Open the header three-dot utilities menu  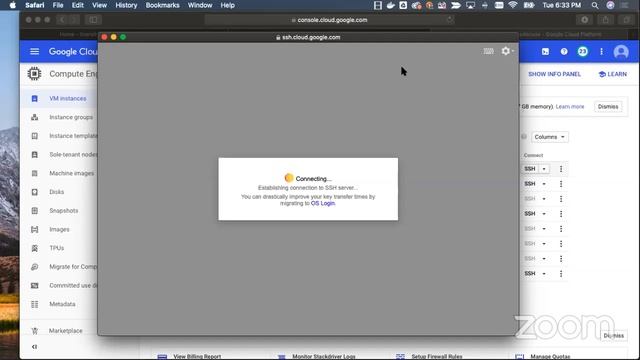(x=601, y=52)
